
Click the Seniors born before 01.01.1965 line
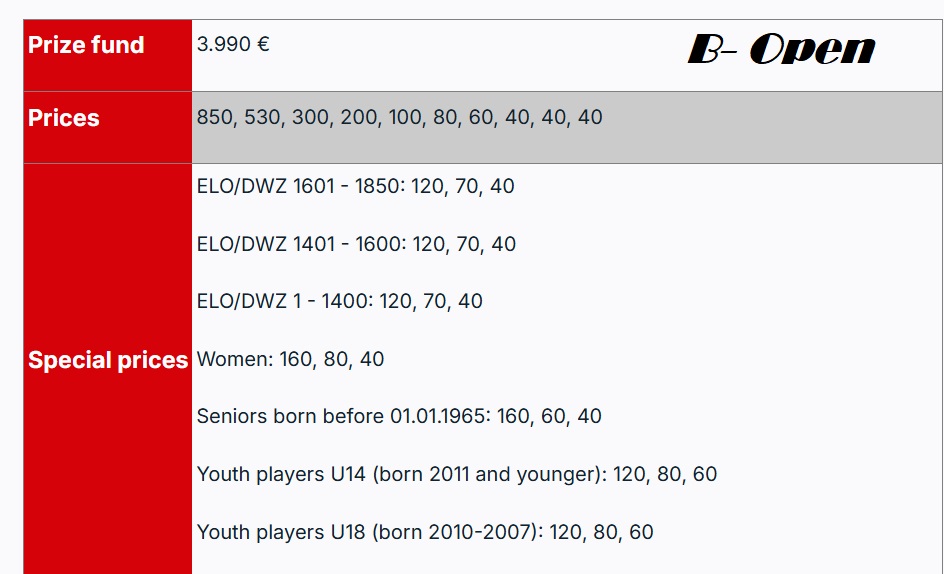(399, 416)
